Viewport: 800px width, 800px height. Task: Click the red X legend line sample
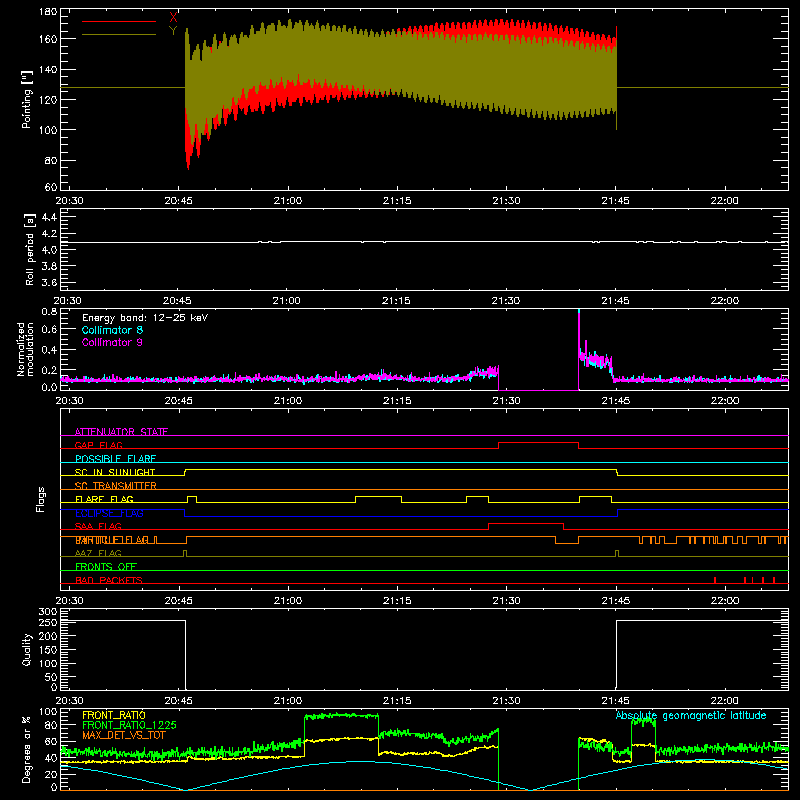point(119,21)
